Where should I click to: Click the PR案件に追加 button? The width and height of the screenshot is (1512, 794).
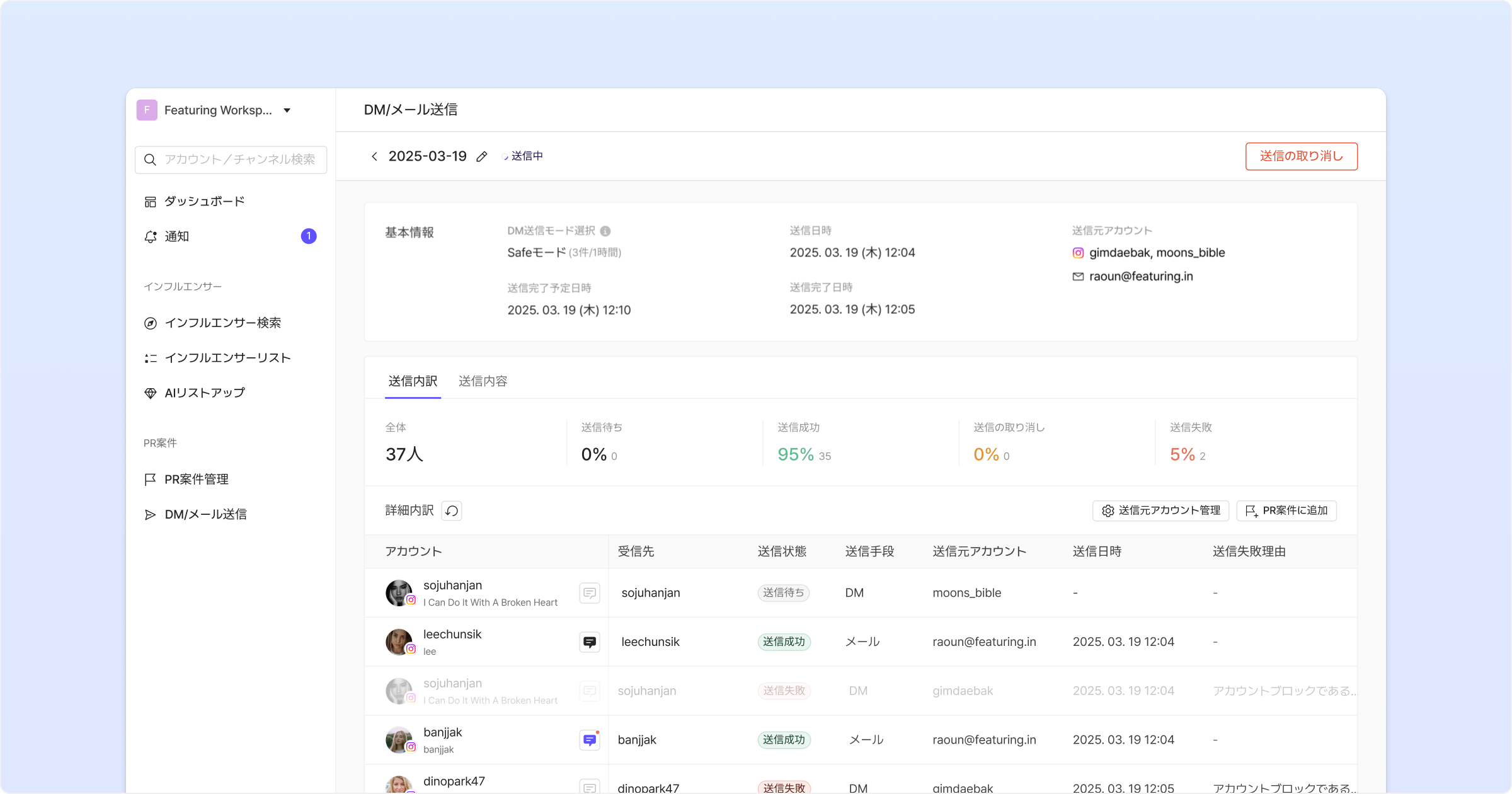(1286, 510)
